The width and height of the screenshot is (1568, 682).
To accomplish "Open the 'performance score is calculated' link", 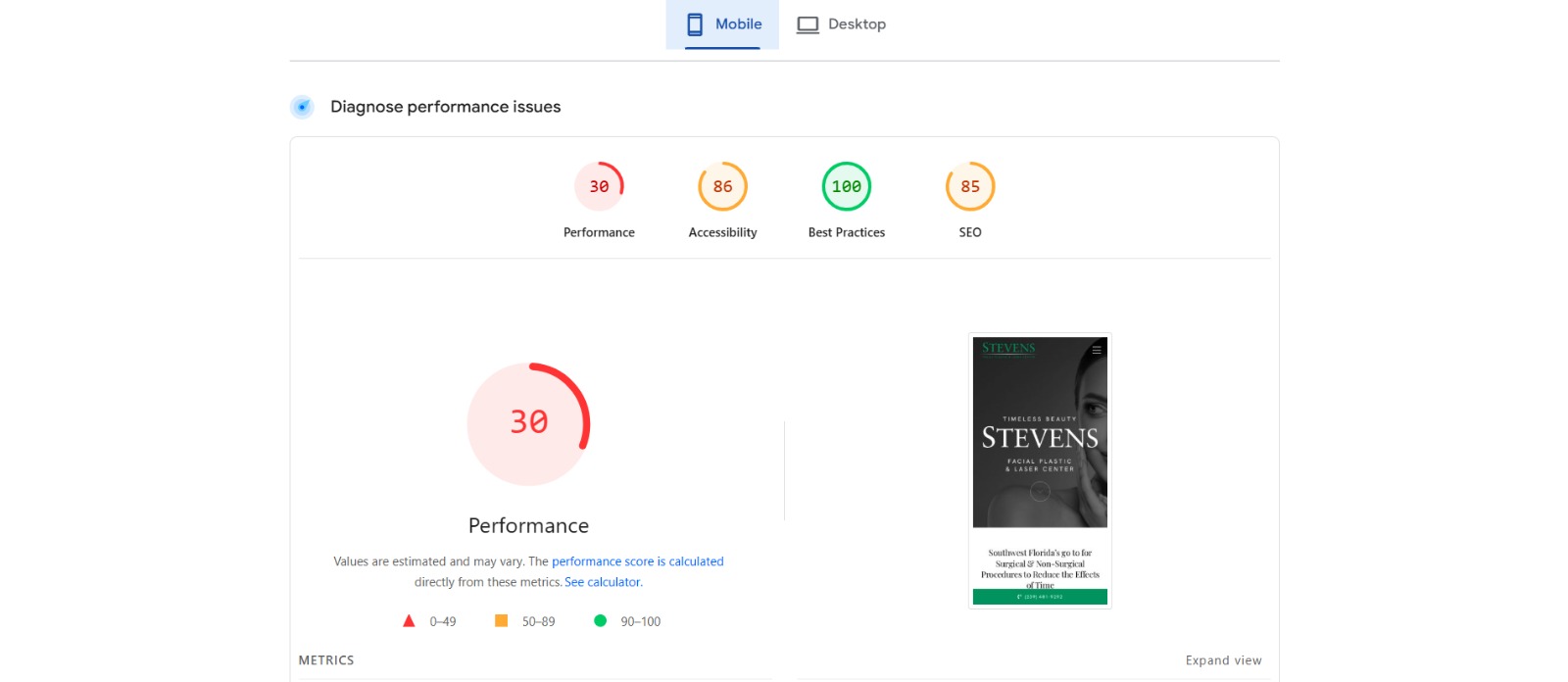I will [637, 561].
